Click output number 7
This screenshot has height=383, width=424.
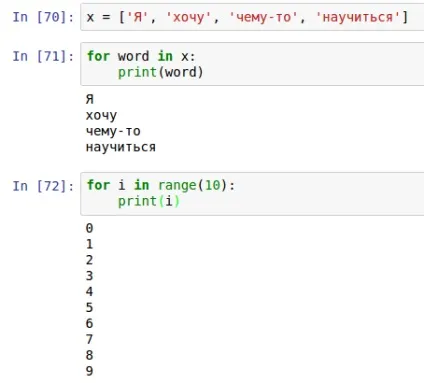coord(89,339)
